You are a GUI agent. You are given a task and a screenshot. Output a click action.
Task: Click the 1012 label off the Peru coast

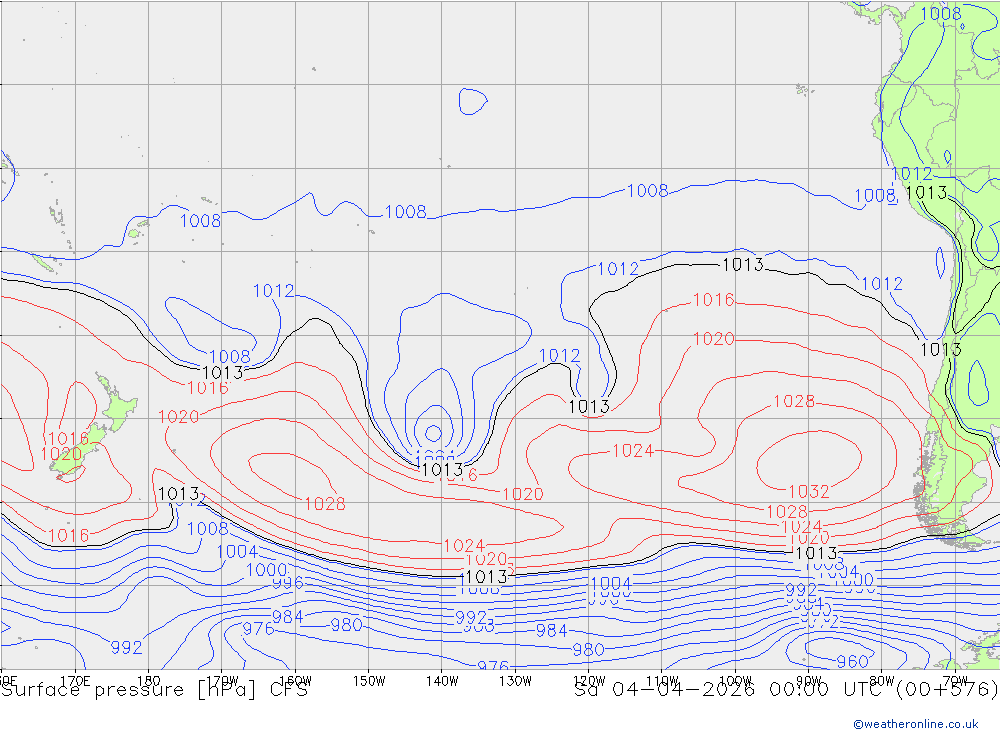coord(911,174)
